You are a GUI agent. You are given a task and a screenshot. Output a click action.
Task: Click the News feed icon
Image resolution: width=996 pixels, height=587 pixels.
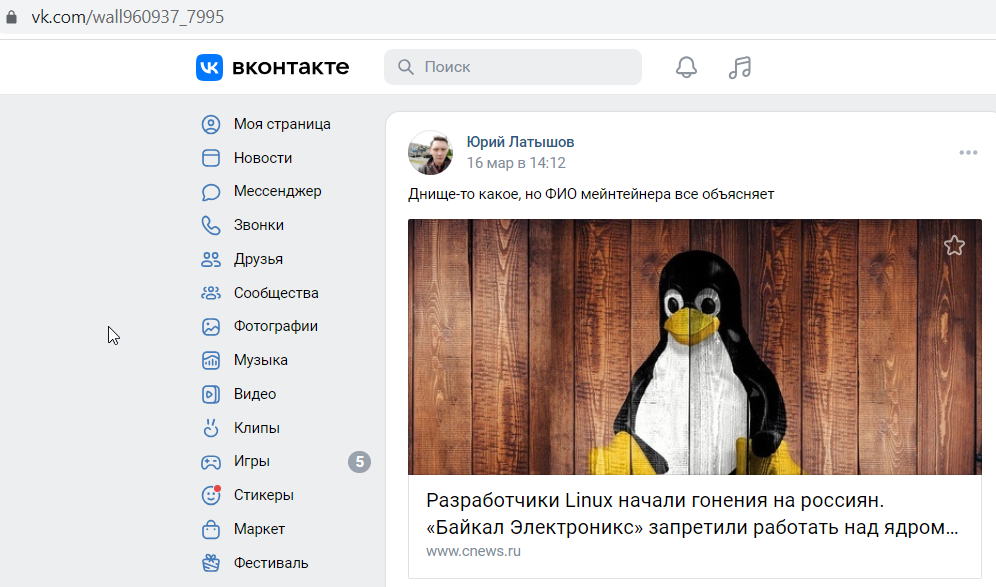pos(211,158)
